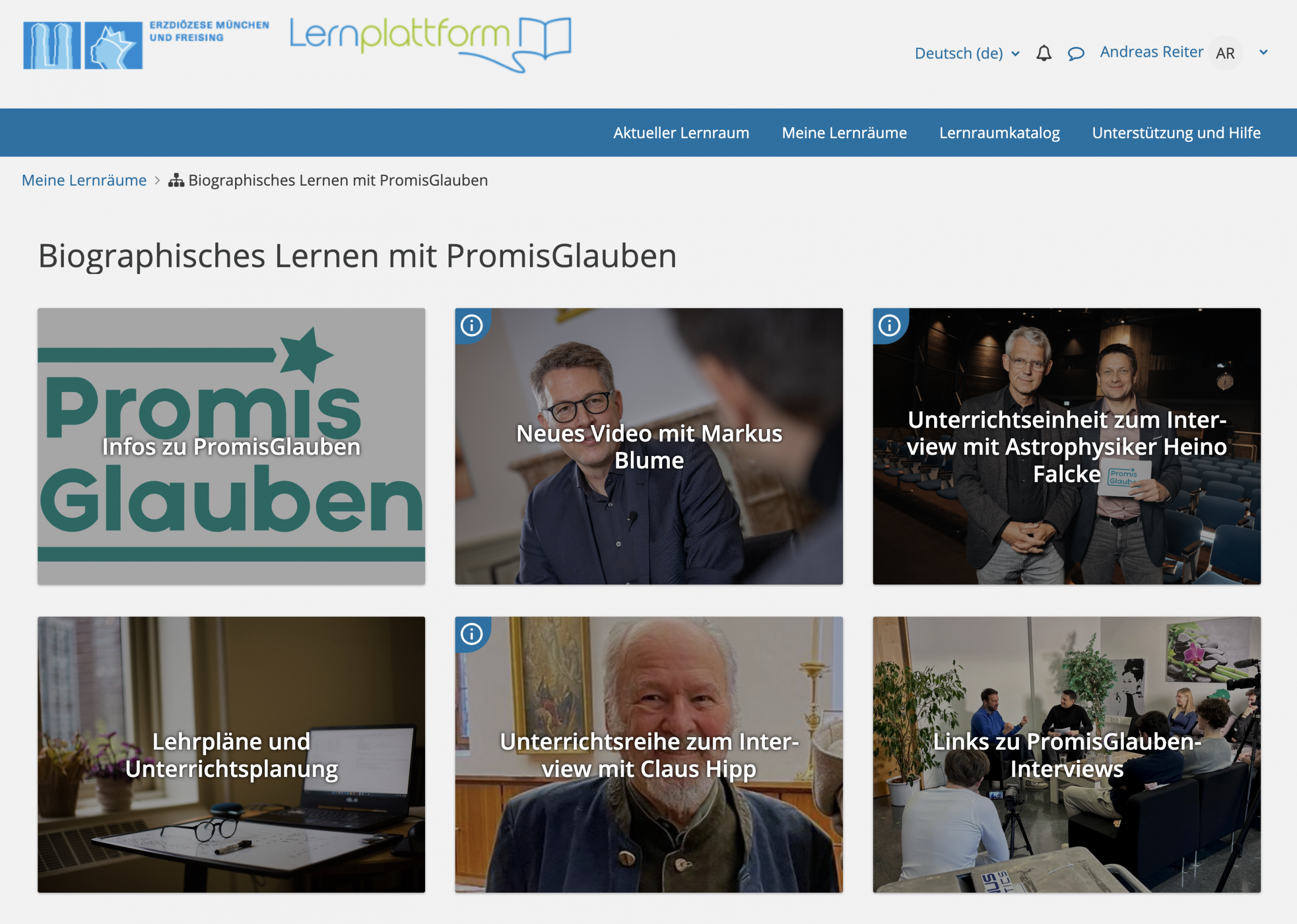Click the AR user avatar circle

(x=1225, y=53)
